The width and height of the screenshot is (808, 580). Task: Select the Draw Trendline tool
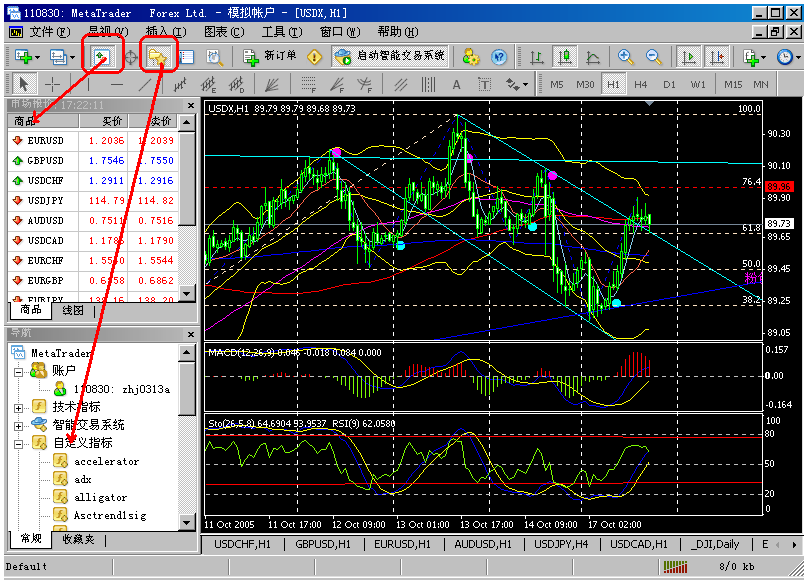tap(145, 86)
